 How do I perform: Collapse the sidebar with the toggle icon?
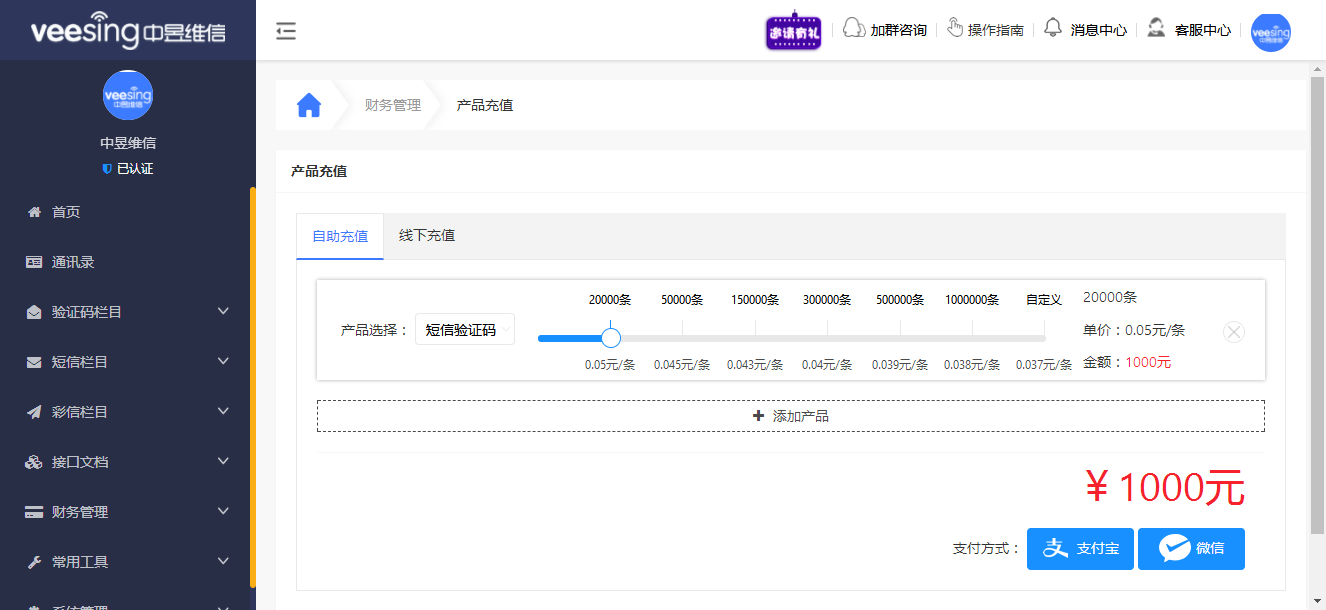pos(286,31)
